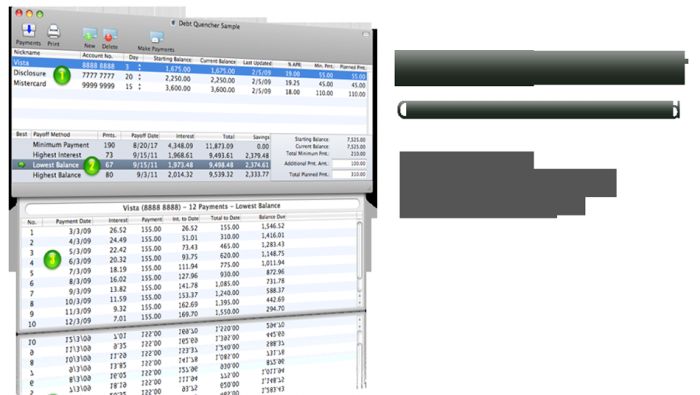Click balance due value 1,546.52

(272, 226)
